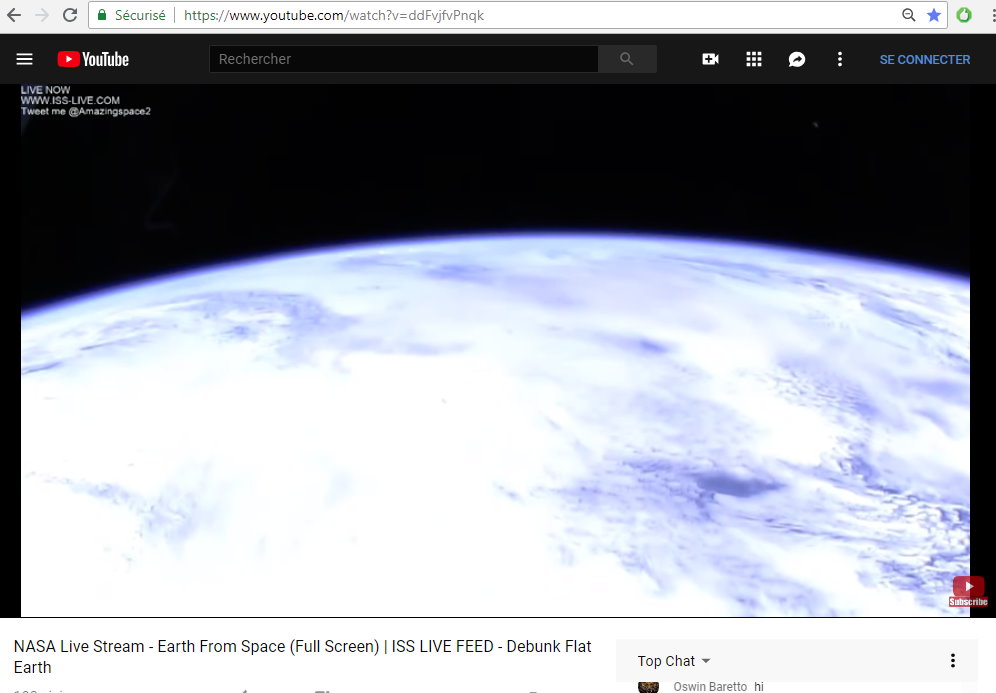Reload the YouTube page

[x=70, y=15]
